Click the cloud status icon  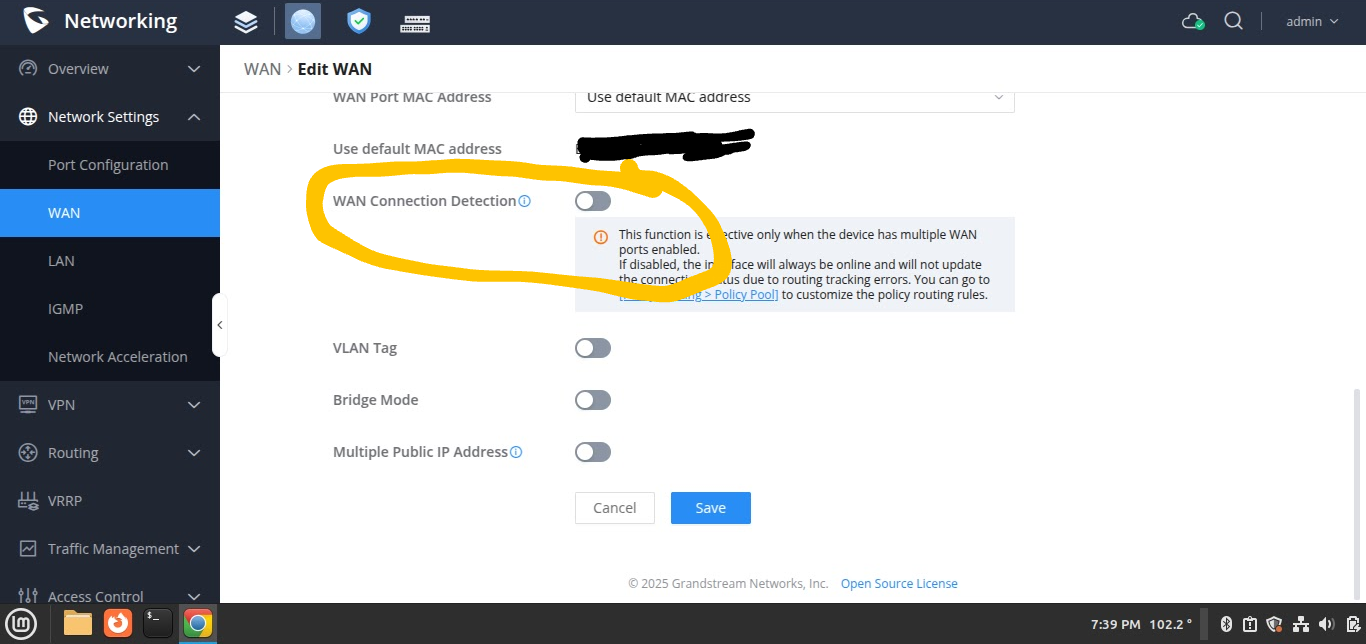point(1192,21)
